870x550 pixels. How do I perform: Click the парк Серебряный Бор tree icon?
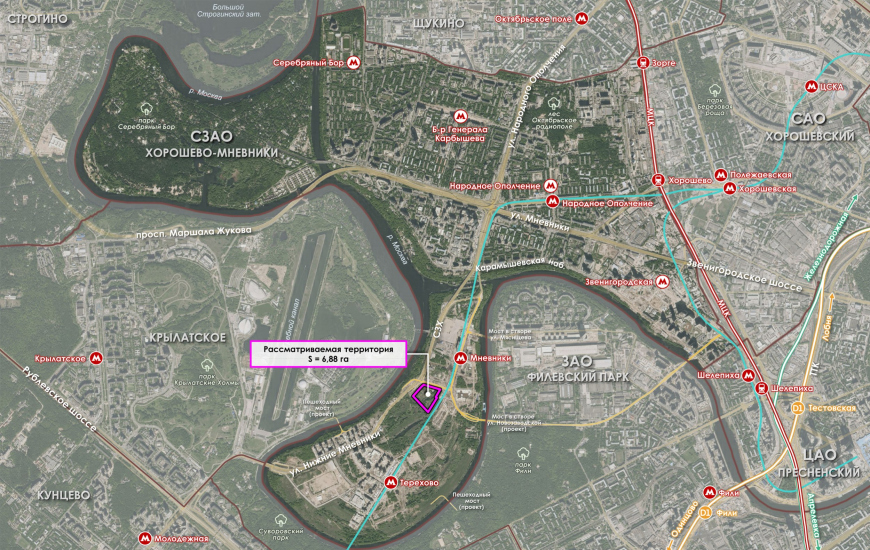(x=146, y=109)
